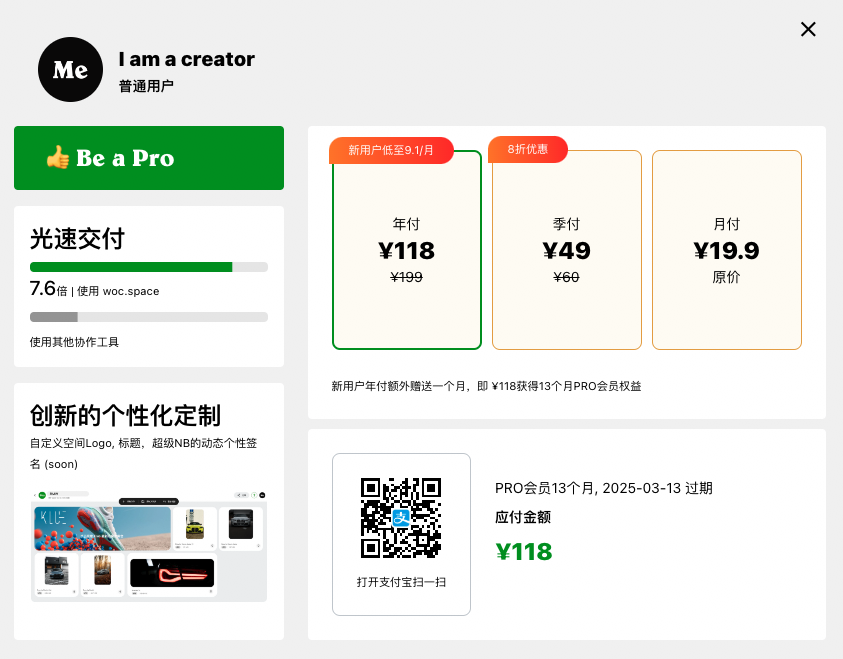Click the 打开支付宝扫一扫 caption
This screenshot has width=843, height=659.
401,582
